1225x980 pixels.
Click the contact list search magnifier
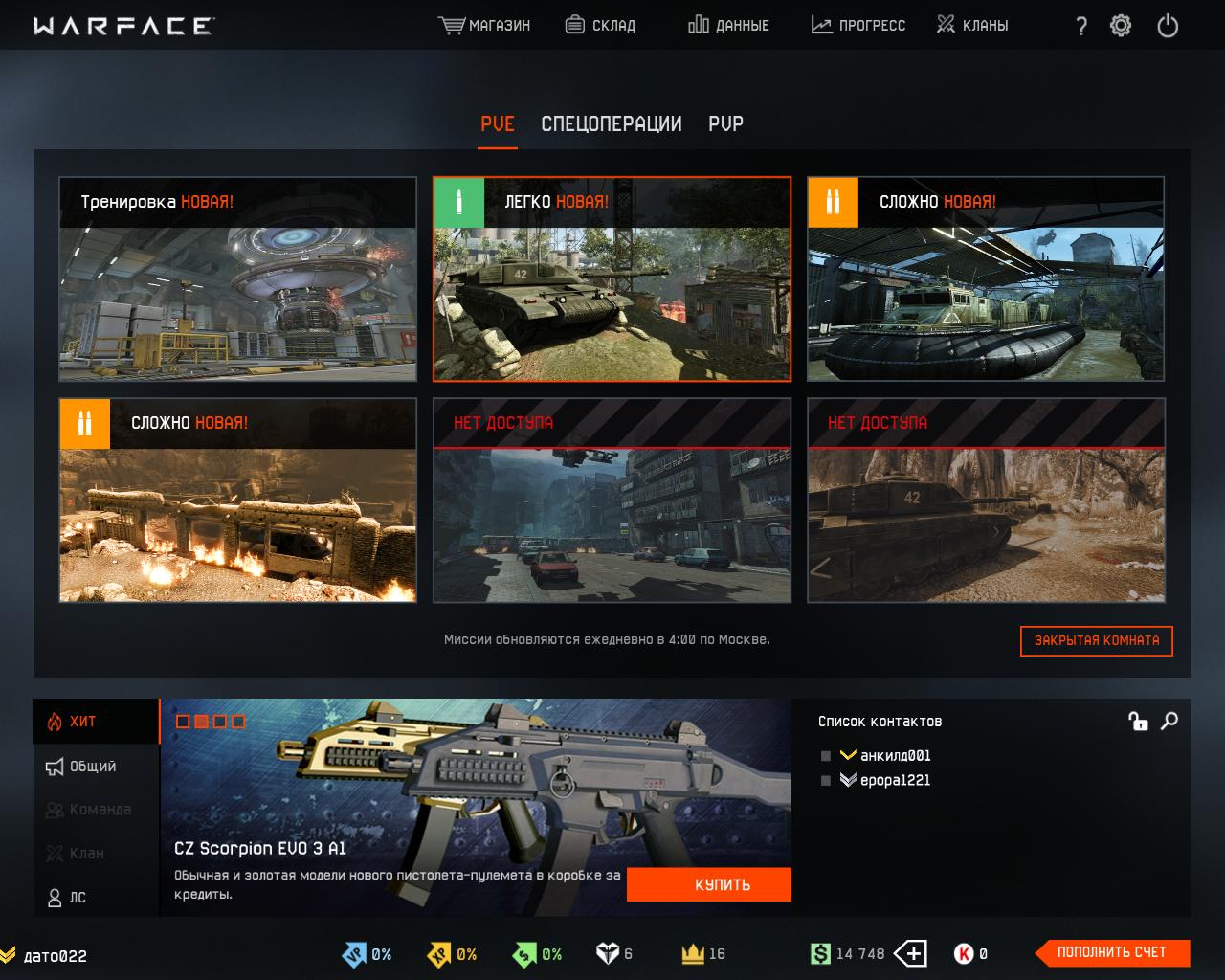[x=1169, y=722]
